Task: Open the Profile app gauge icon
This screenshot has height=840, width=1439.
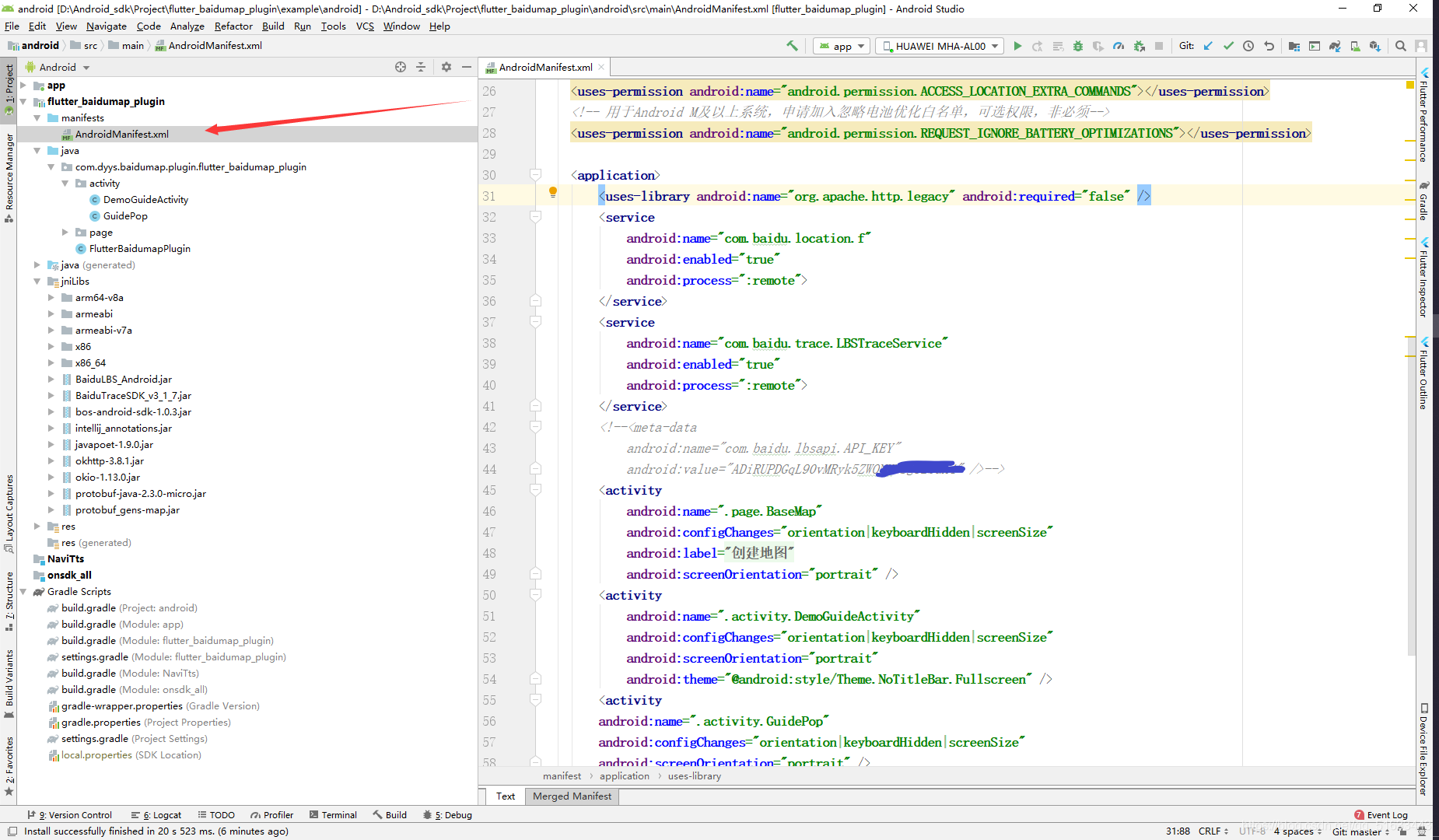Action: click(1119, 46)
